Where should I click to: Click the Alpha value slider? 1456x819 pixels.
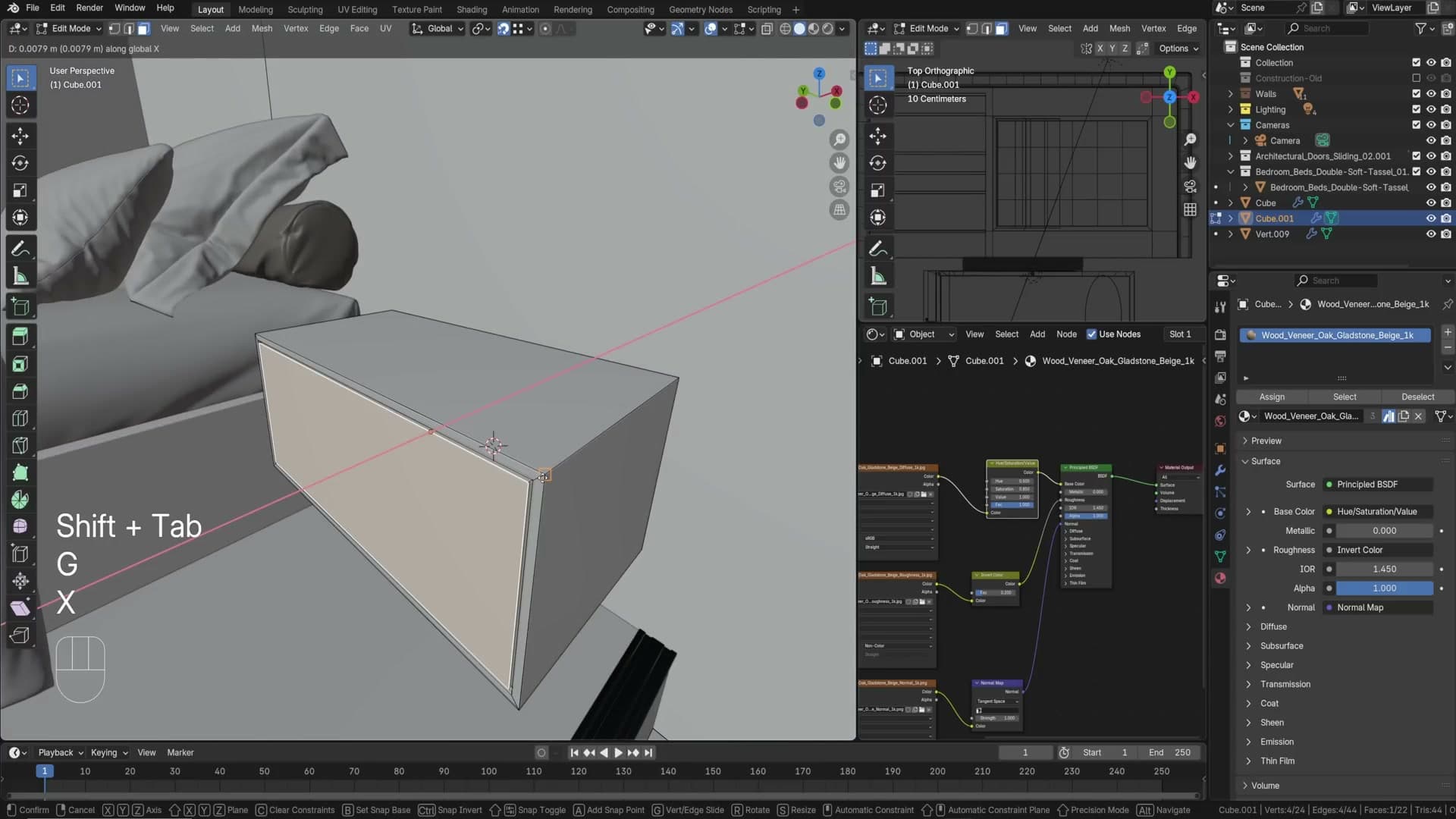coord(1384,588)
